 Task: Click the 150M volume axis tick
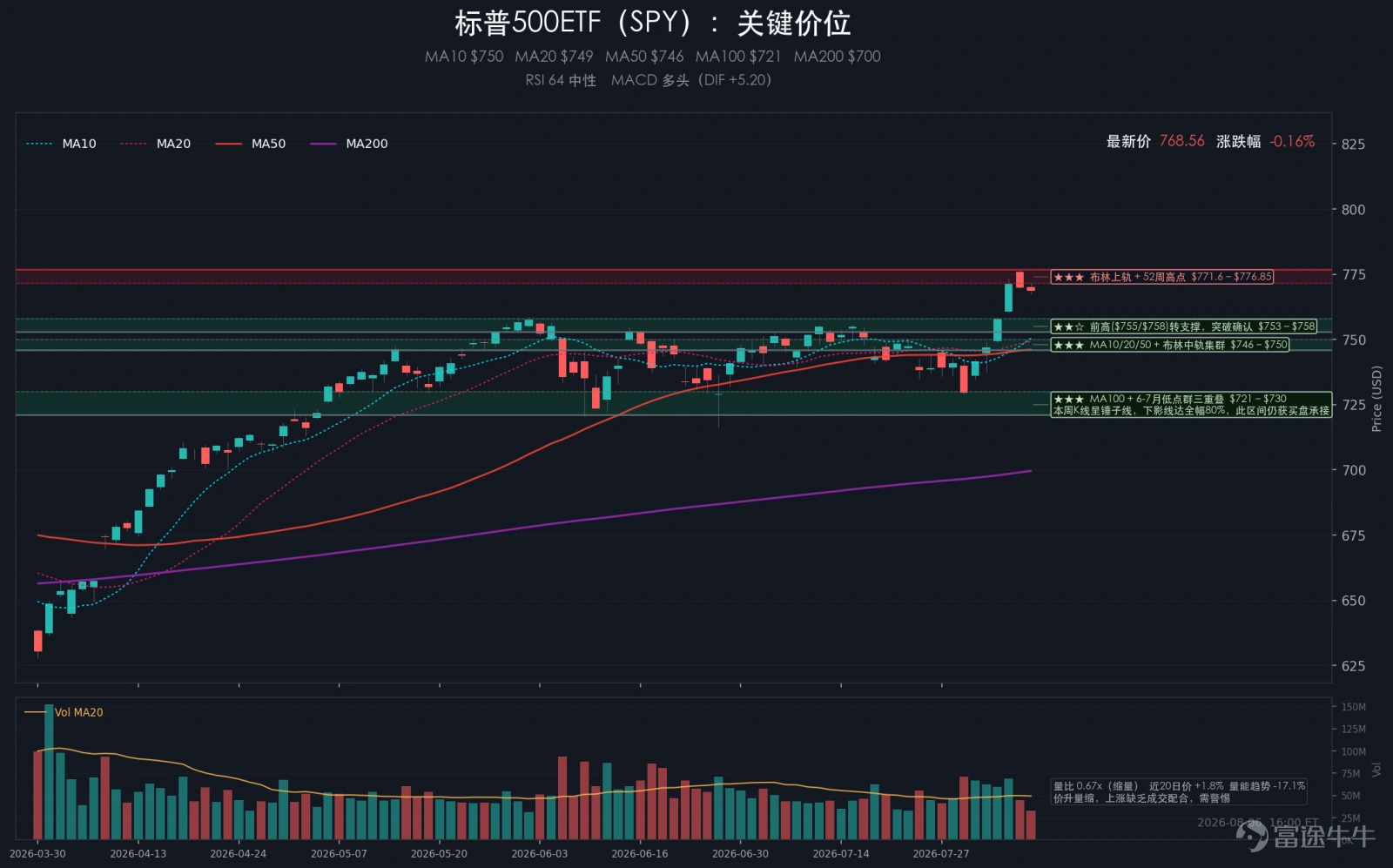(1353, 707)
